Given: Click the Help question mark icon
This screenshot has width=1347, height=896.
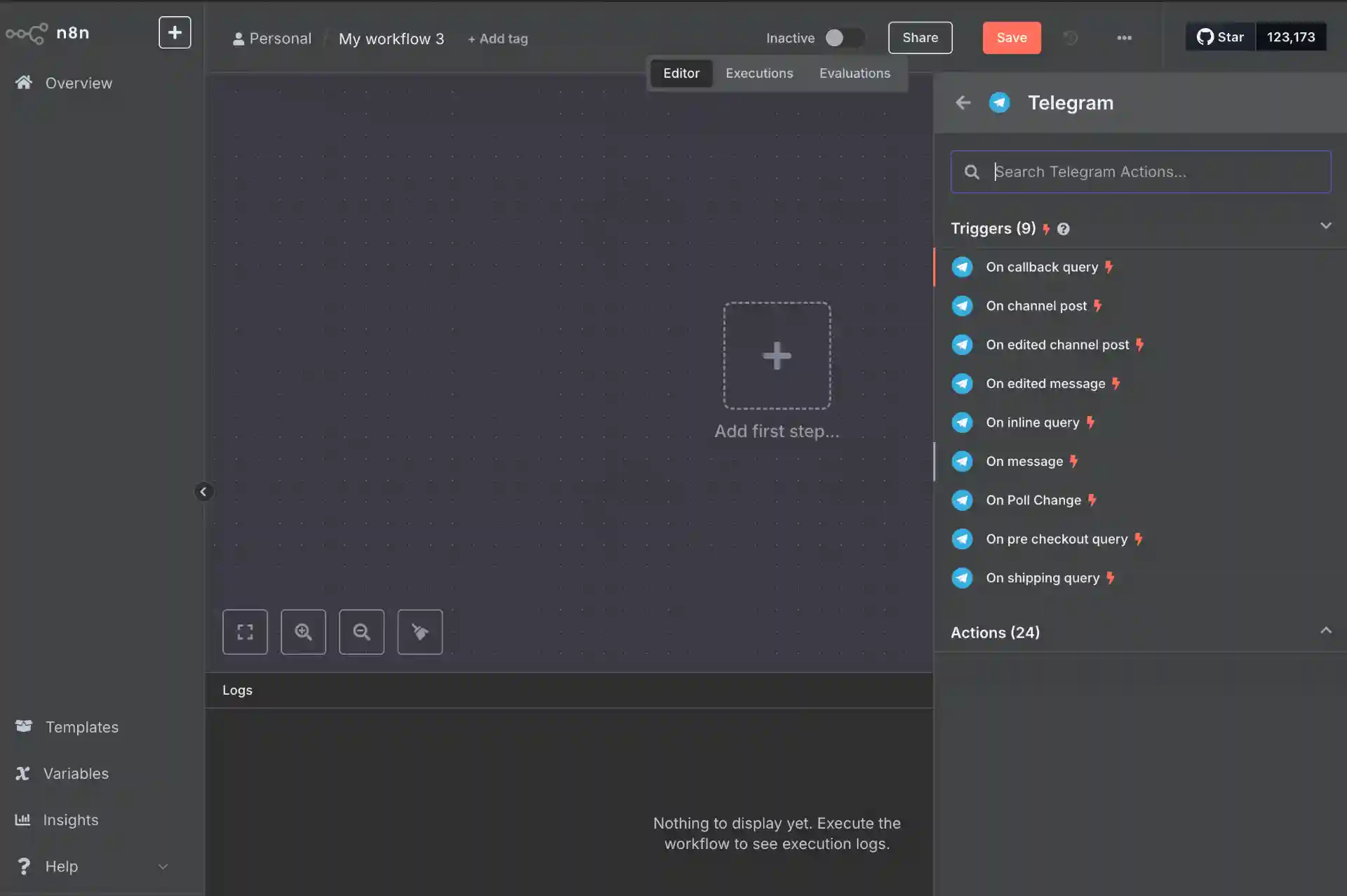Looking at the screenshot, I should click(x=24, y=867).
